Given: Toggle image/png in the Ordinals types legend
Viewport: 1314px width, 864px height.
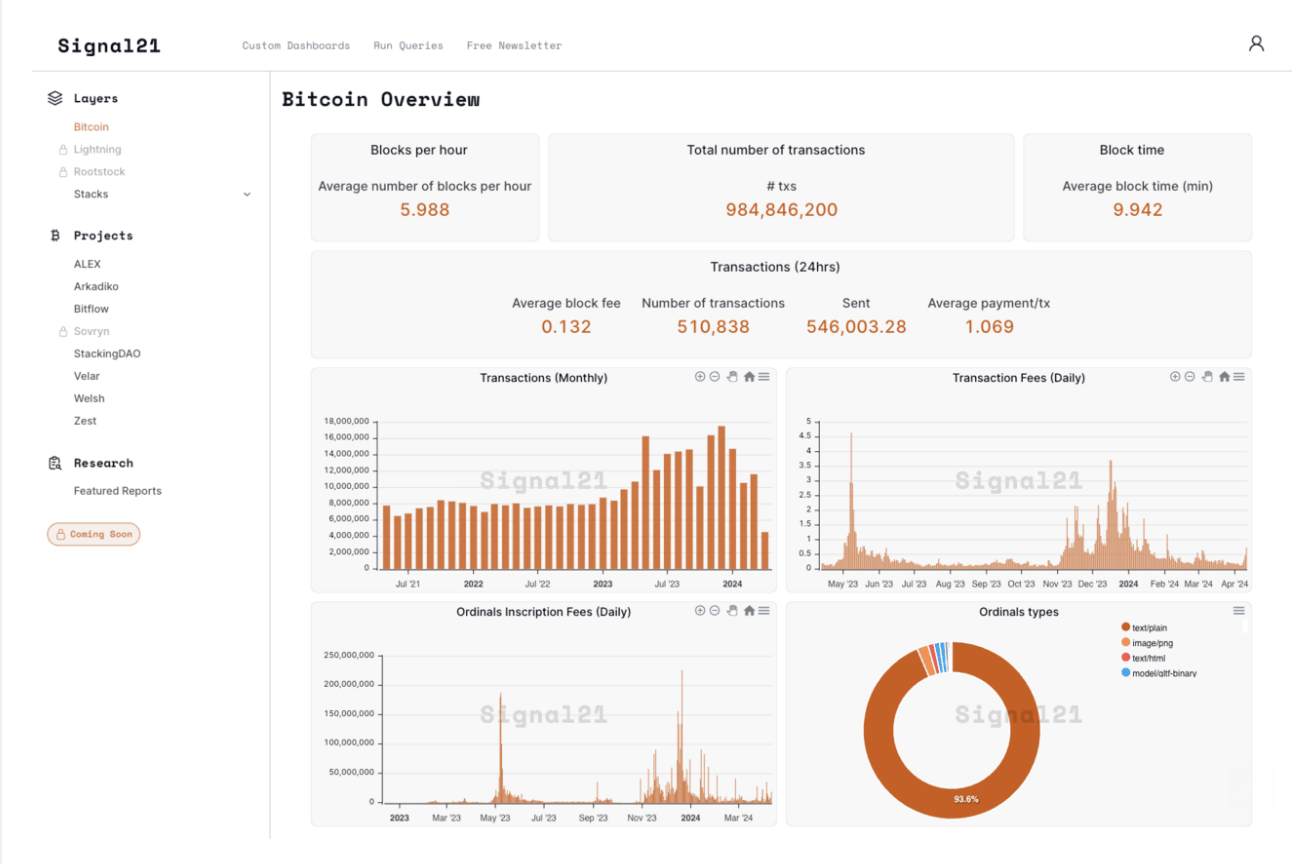Looking at the screenshot, I should click(1150, 643).
